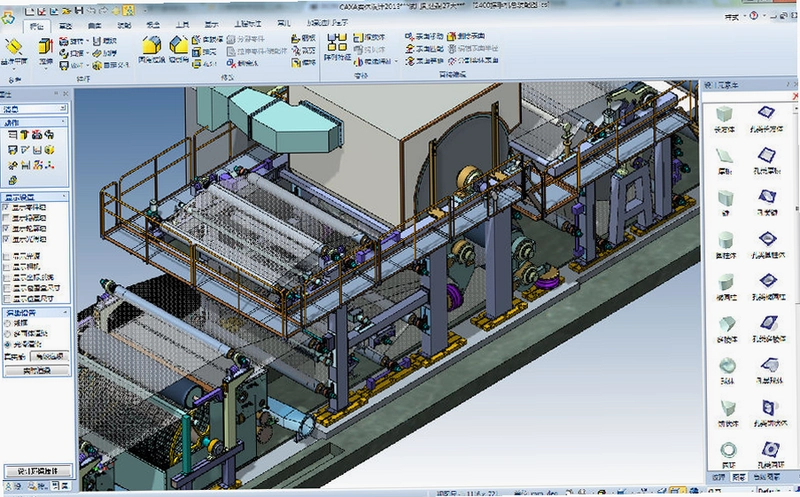Toggle the 显示光滑边 checkbox
800x497 pixels.
point(6,239)
